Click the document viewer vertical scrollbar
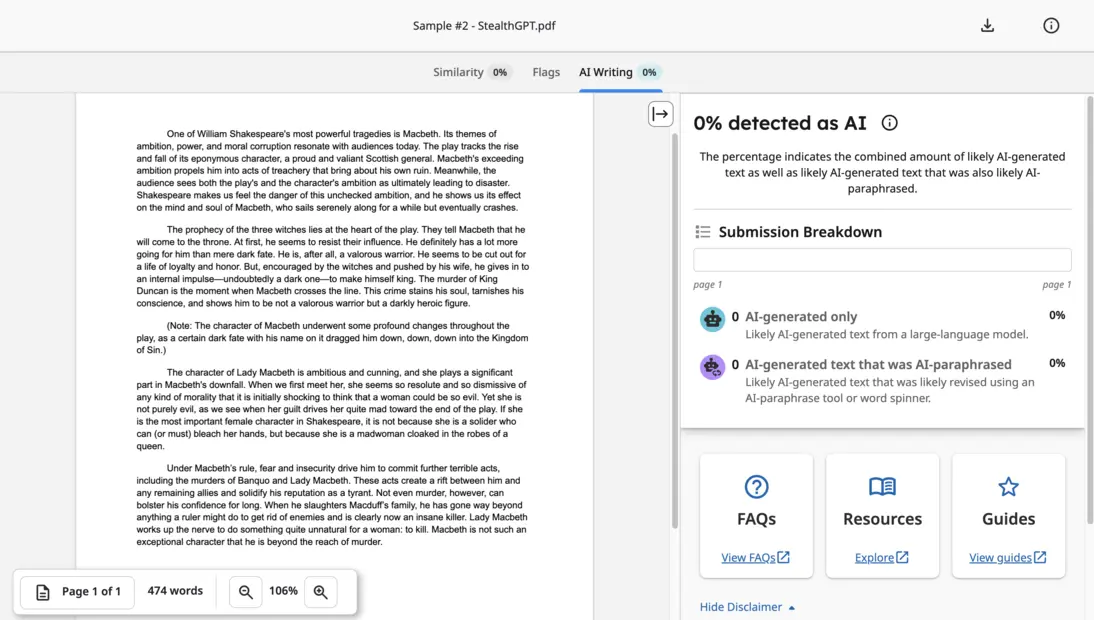The image size is (1094, 620). pos(674,331)
